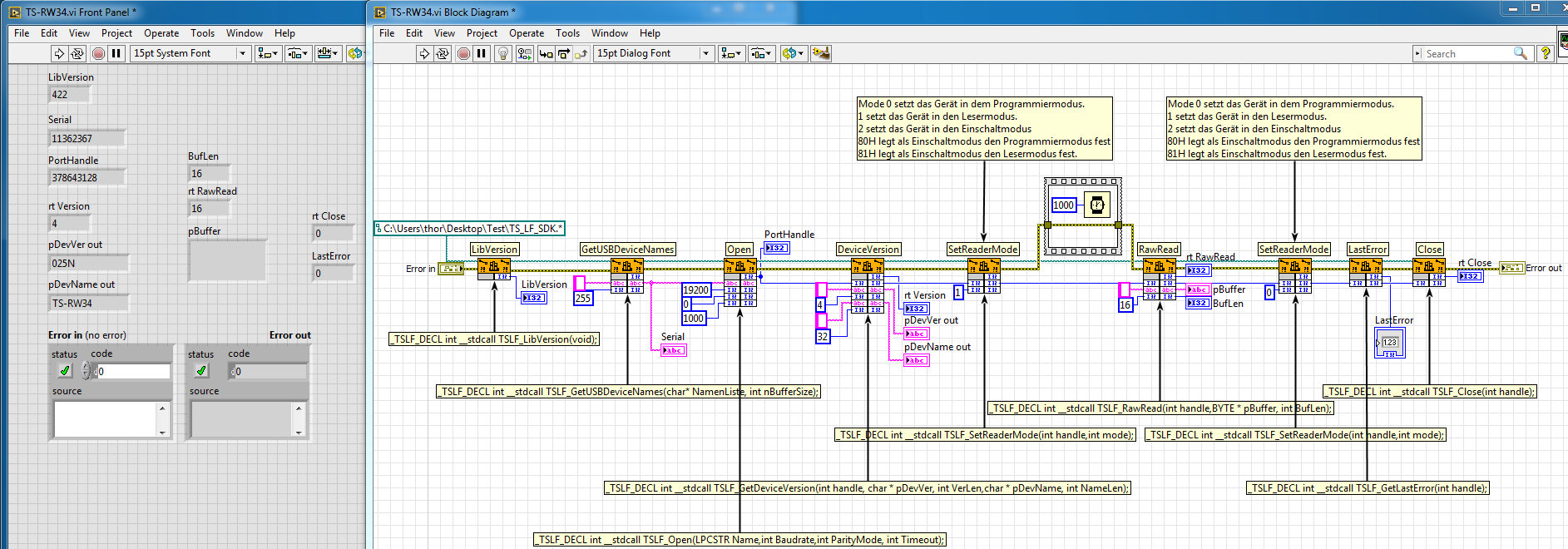The image size is (1568, 549).
Task: Click Pause button in Front Panel toolbar
Action: [x=116, y=53]
